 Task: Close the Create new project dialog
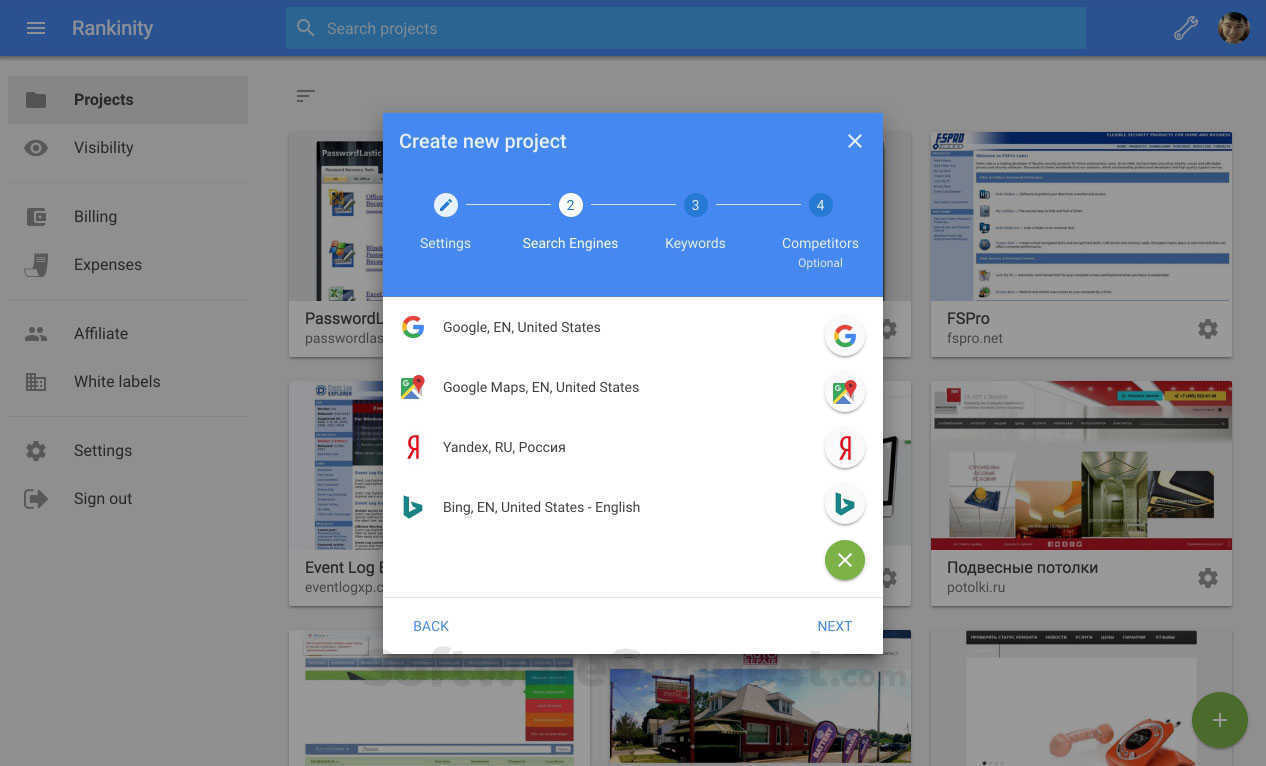[855, 141]
